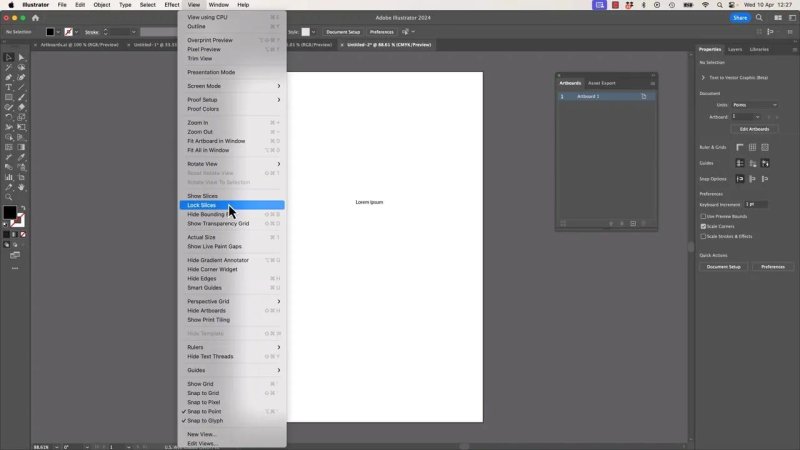Click the Edit Artboards button
The height and width of the screenshot is (450, 800).
coord(754,129)
